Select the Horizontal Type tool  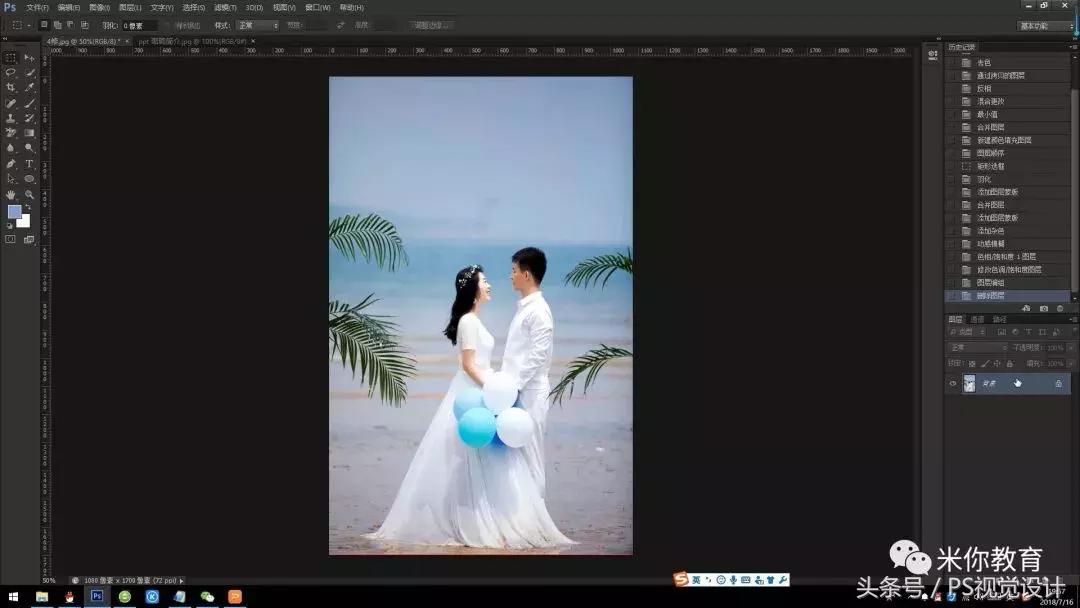(x=27, y=164)
